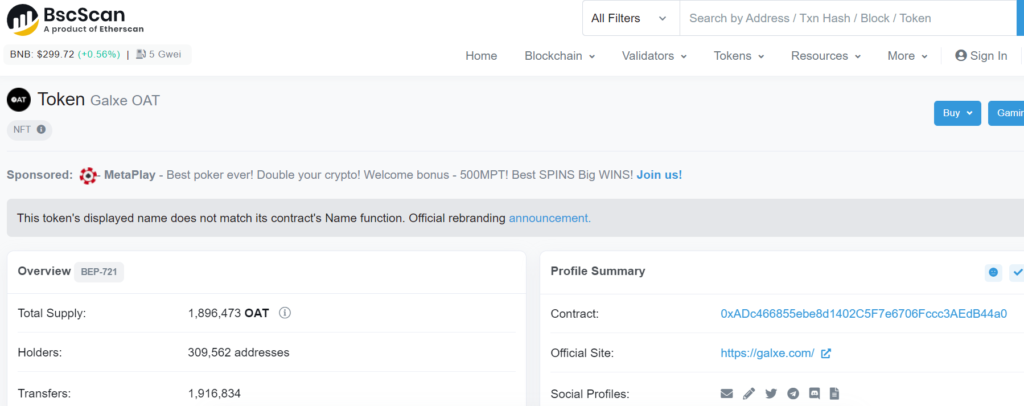
Task: Click the blue checkmark icon in Profile Summary
Action: [x=1017, y=272]
